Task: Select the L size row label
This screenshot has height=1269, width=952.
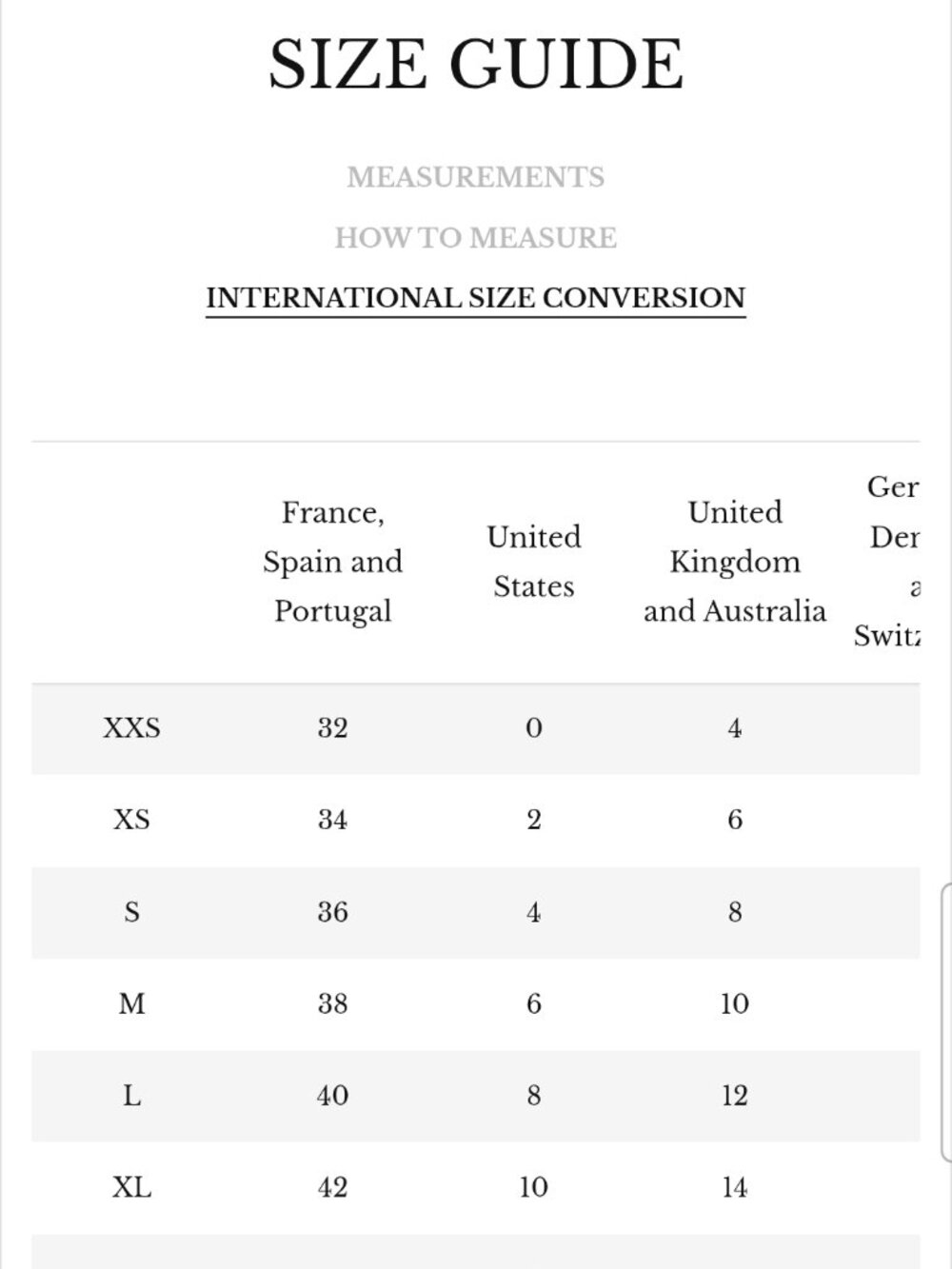Action: [x=131, y=1096]
